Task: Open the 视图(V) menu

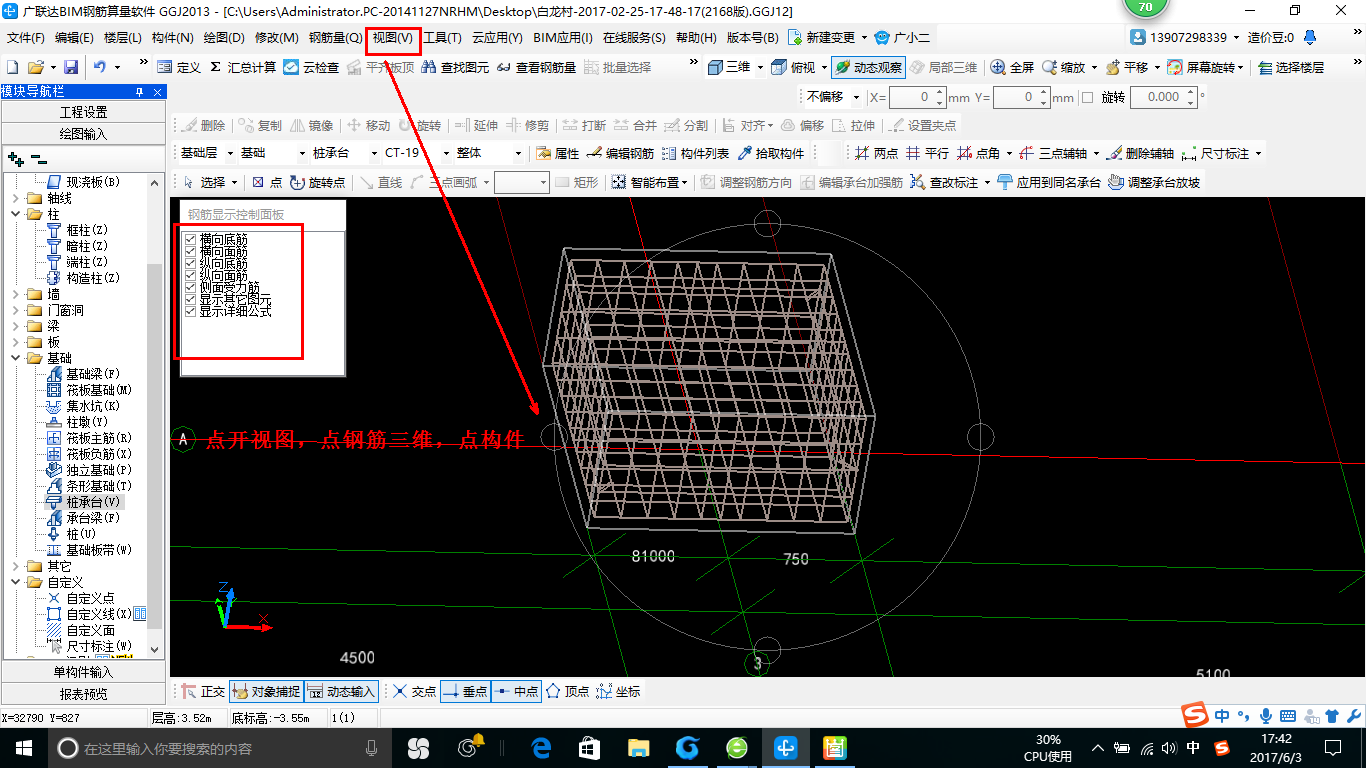Action: (x=393, y=38)
